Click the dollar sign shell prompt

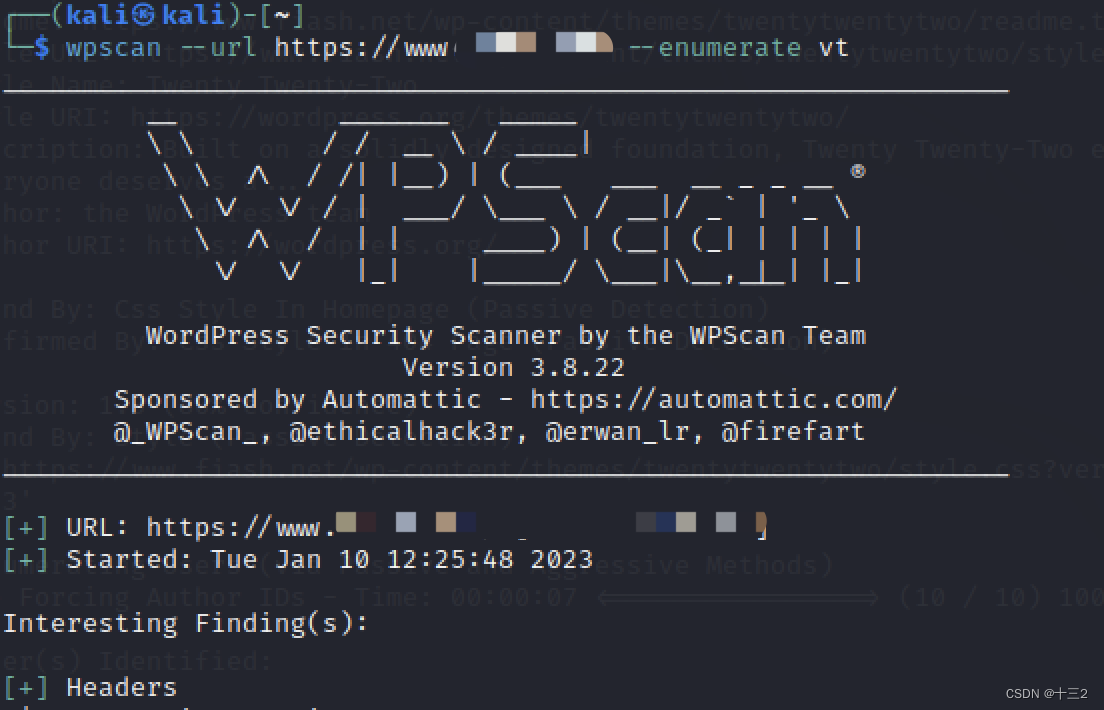click(42, 48)
